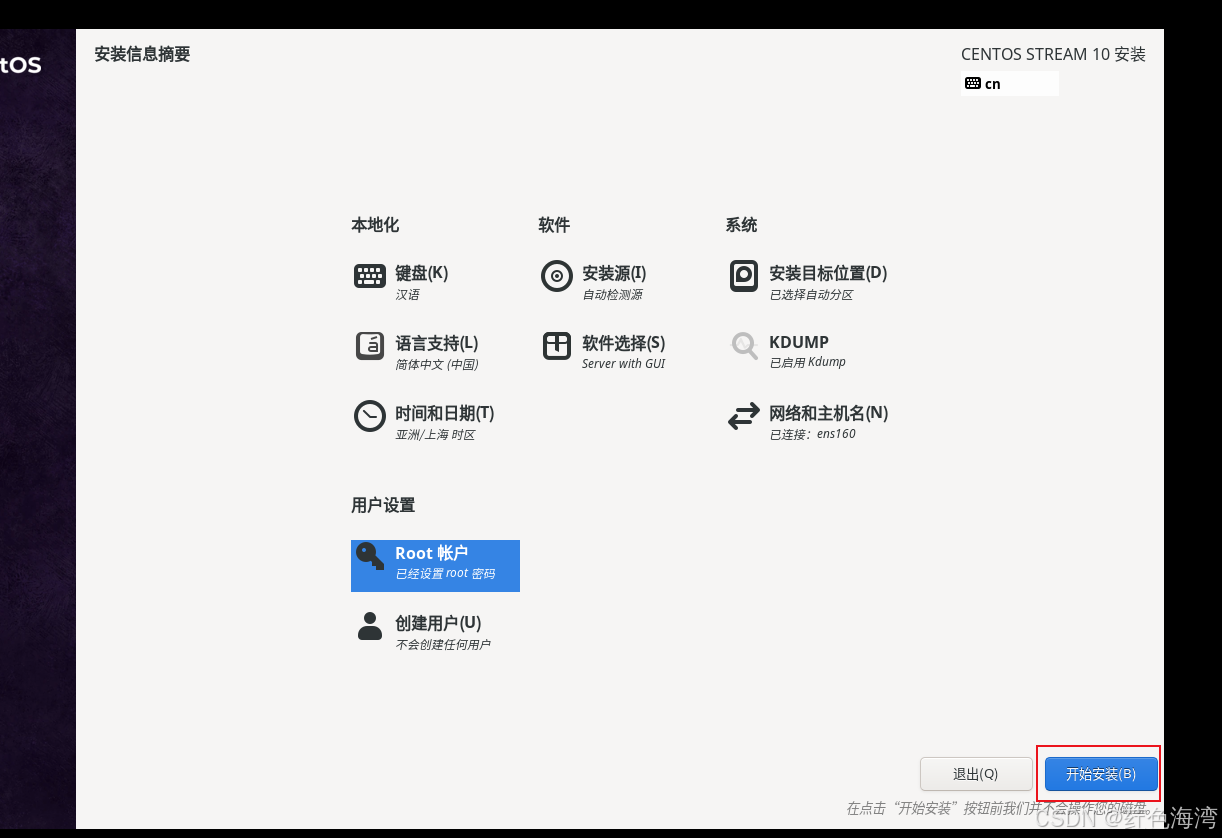Screen dimensions: 1222x838
Task: Click the 用户设置 section heading
Action: point(383,505)
